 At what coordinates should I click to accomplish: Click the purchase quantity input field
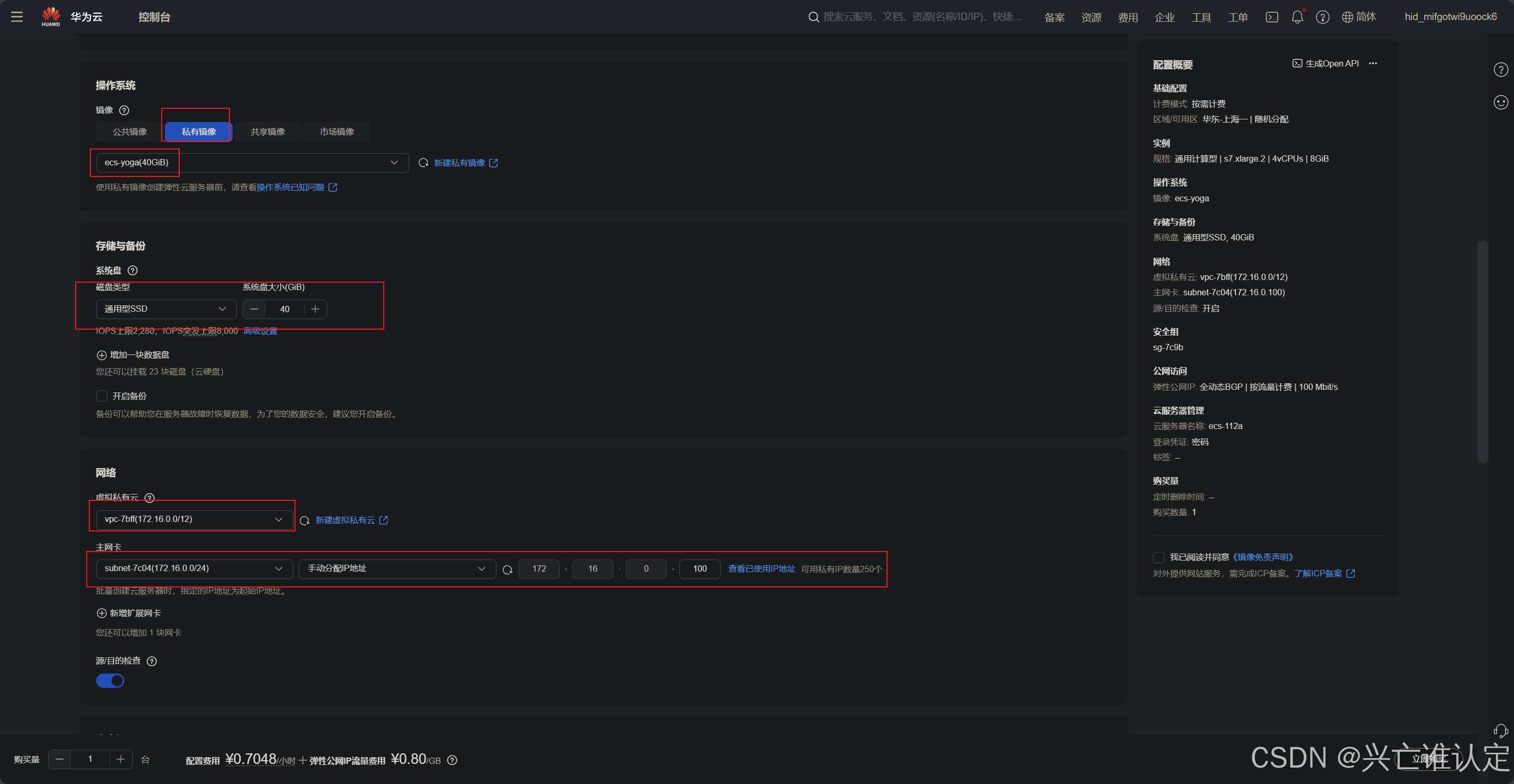click(90, 759)
